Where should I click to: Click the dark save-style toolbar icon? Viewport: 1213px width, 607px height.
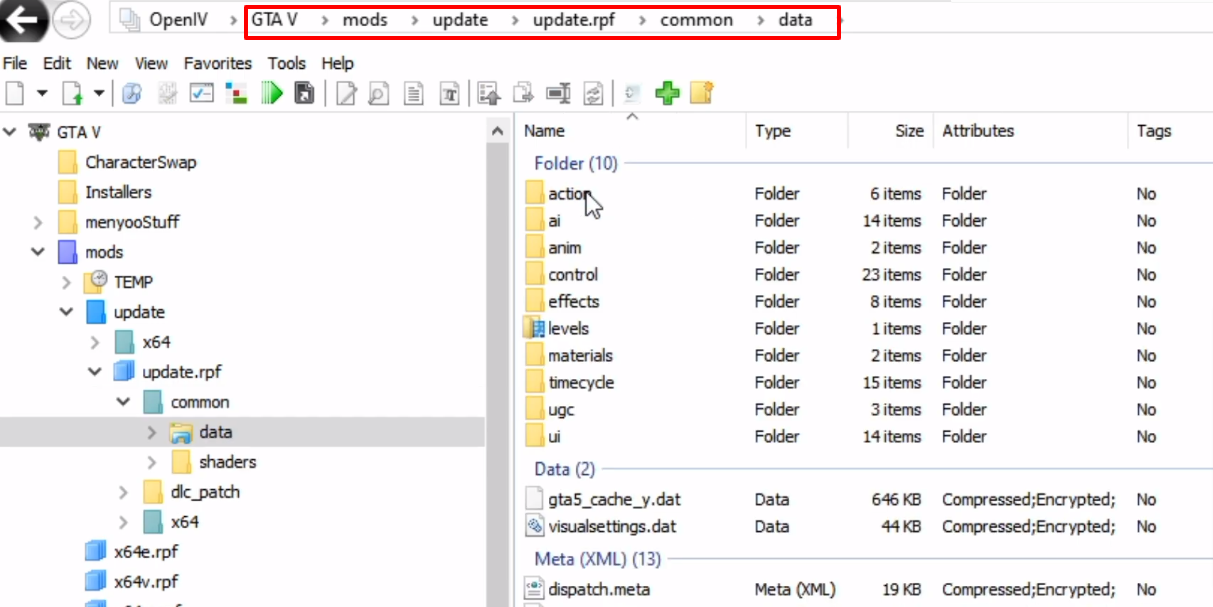[304, 93]
